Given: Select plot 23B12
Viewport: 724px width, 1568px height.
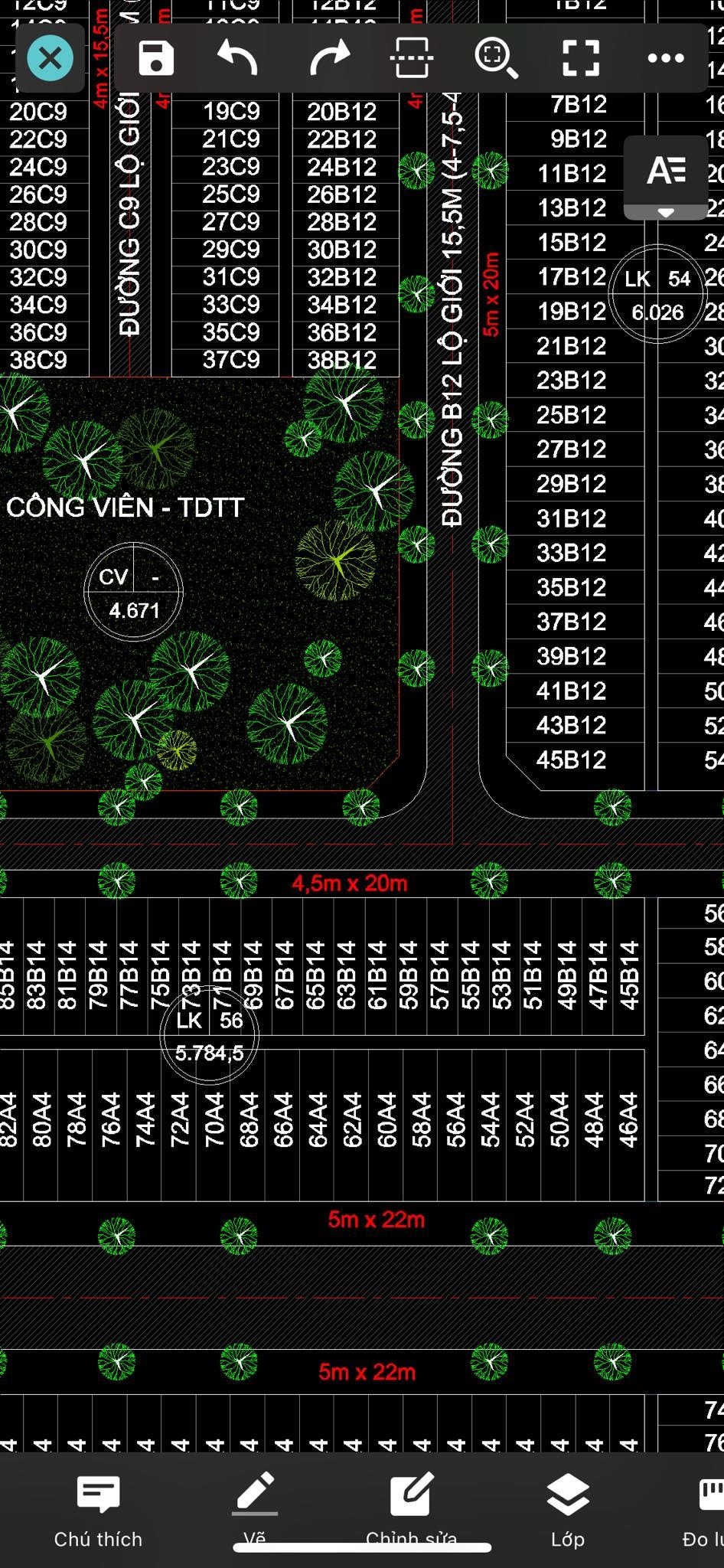Looking at the screenshot, I should pos(572,381).
